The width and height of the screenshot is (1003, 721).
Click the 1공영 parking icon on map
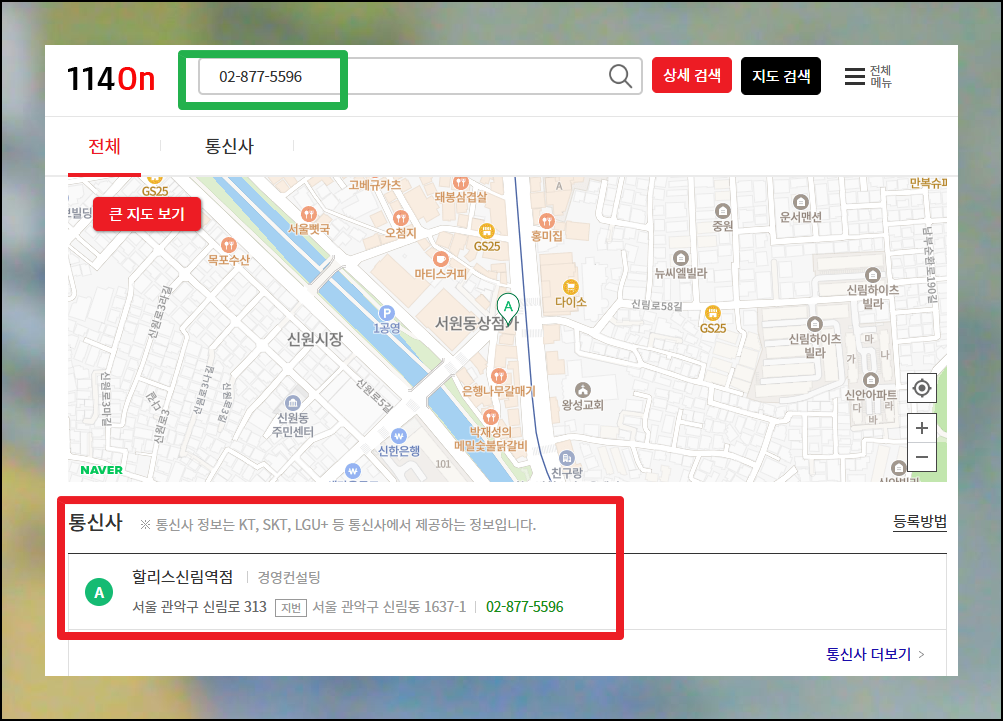click(x=386, y=313)
